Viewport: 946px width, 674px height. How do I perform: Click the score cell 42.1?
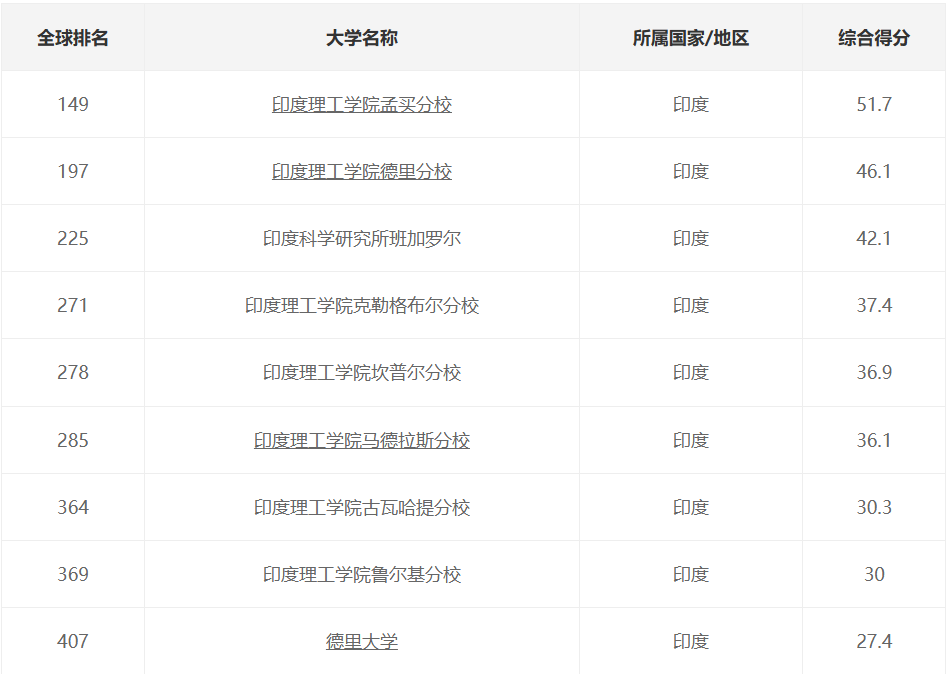[x=874, y=238]
